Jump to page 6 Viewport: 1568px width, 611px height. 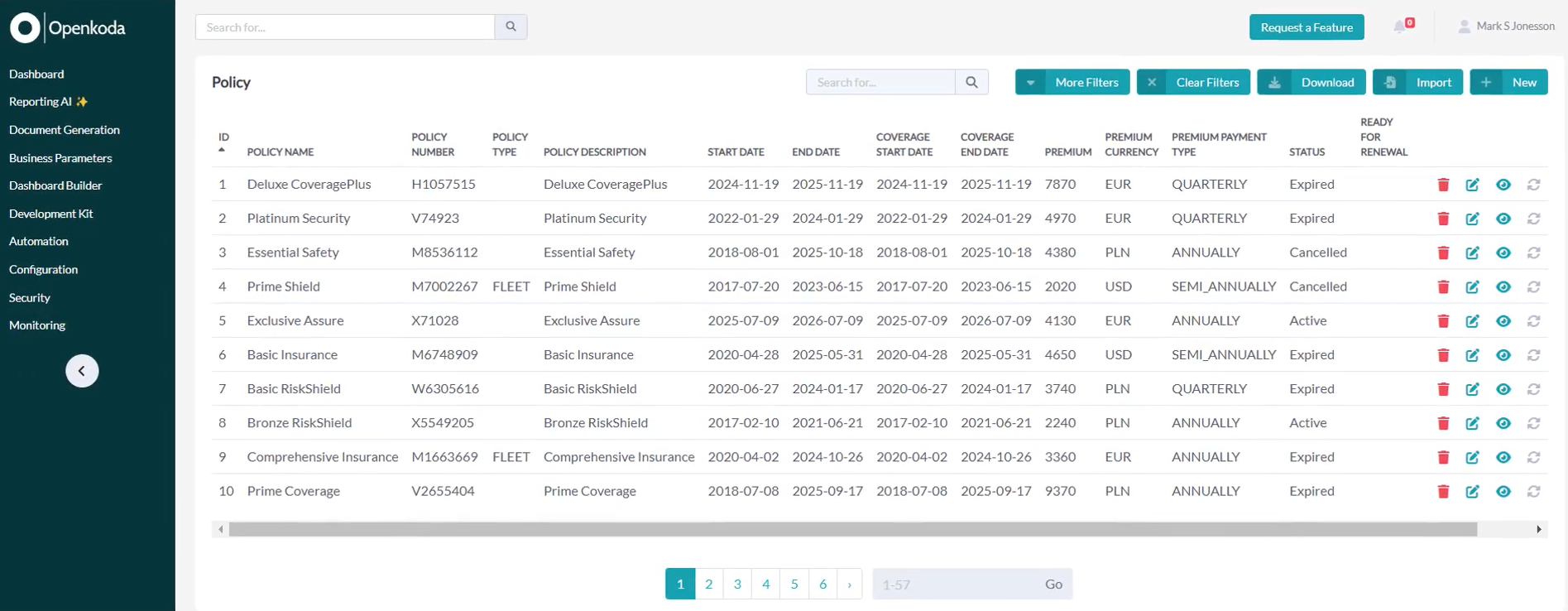[x=822, y=584]
